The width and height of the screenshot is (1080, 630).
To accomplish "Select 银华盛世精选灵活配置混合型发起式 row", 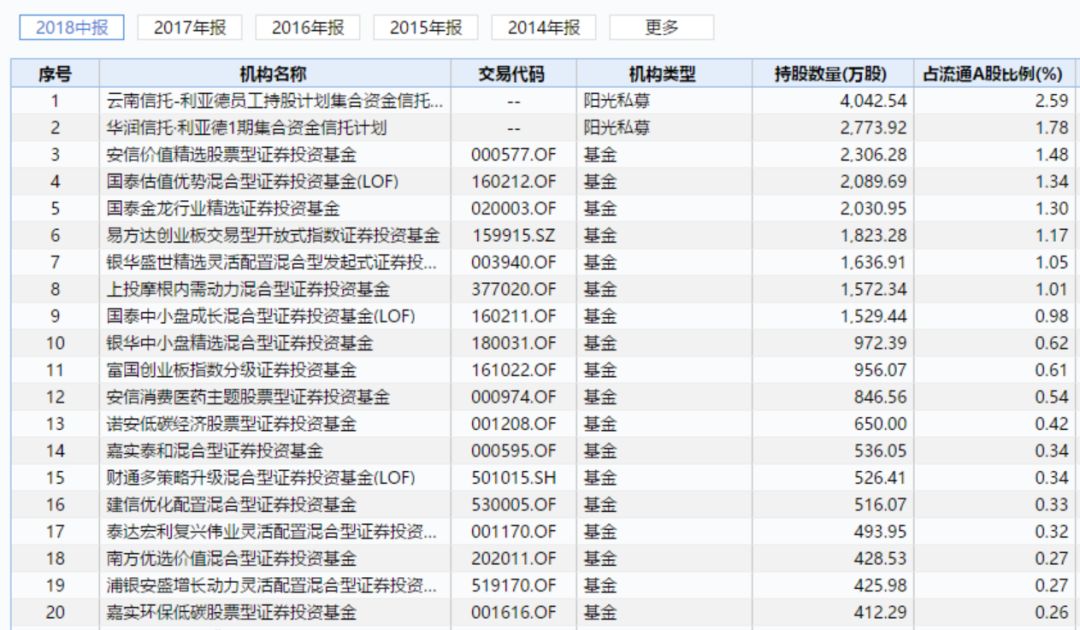I will (543, 262).
